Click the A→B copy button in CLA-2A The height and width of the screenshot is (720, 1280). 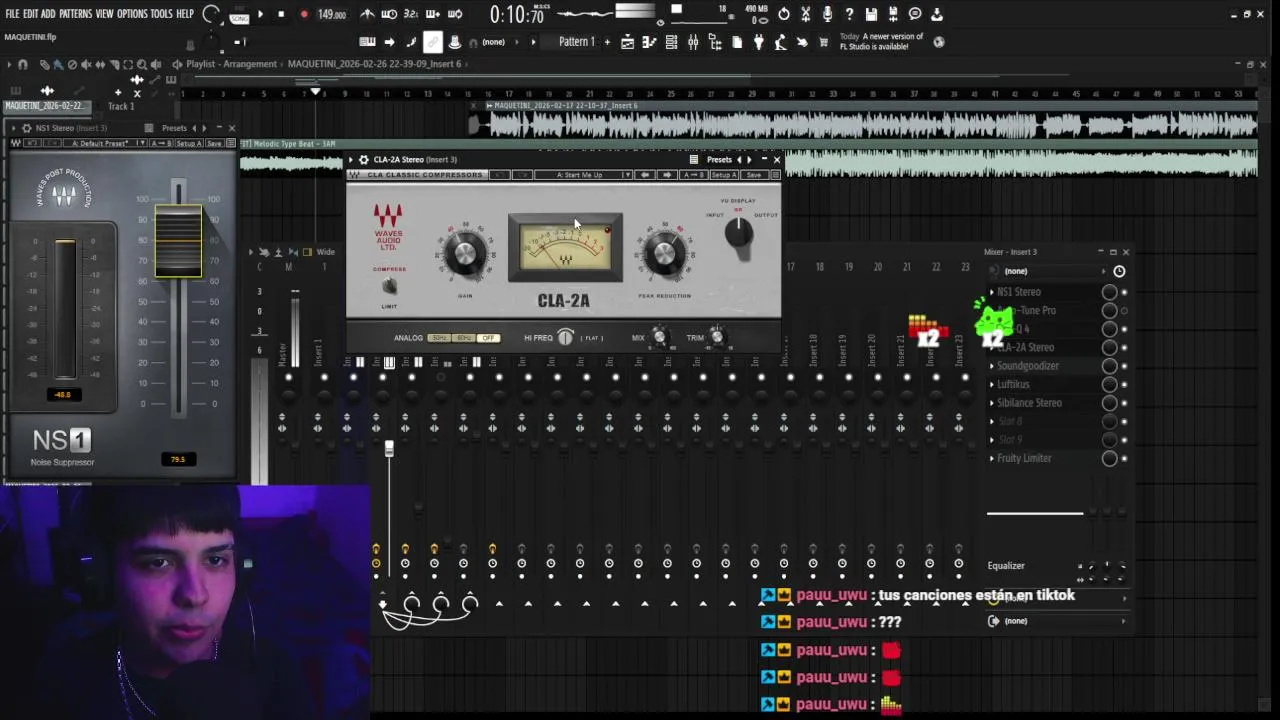pos(694,175)
